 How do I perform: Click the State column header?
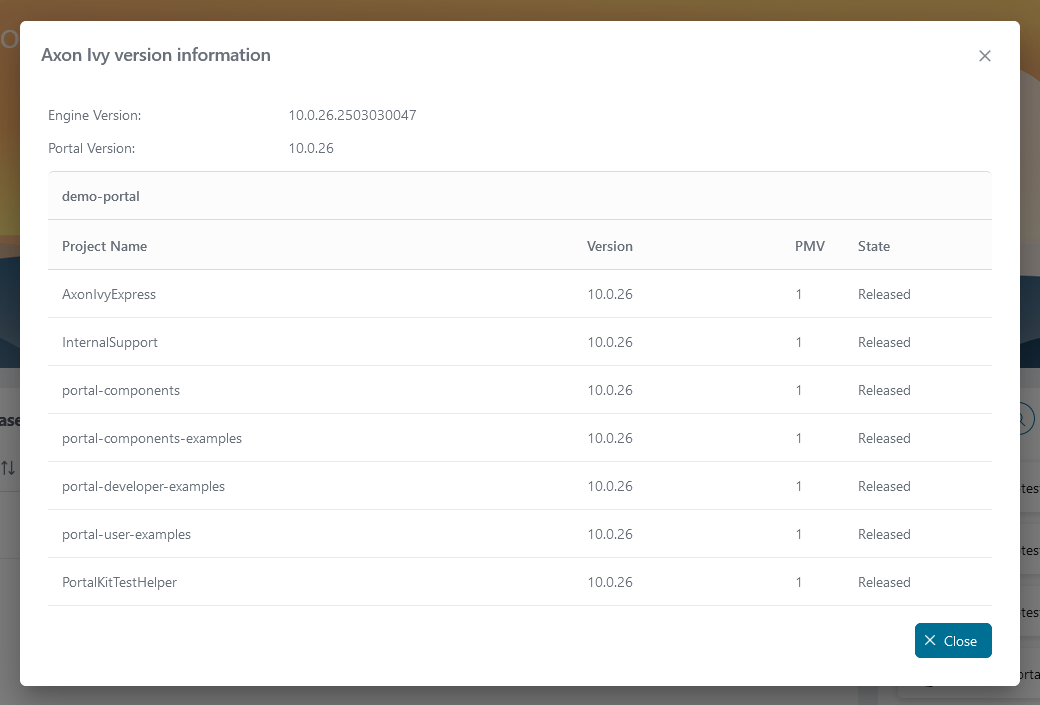874,246
